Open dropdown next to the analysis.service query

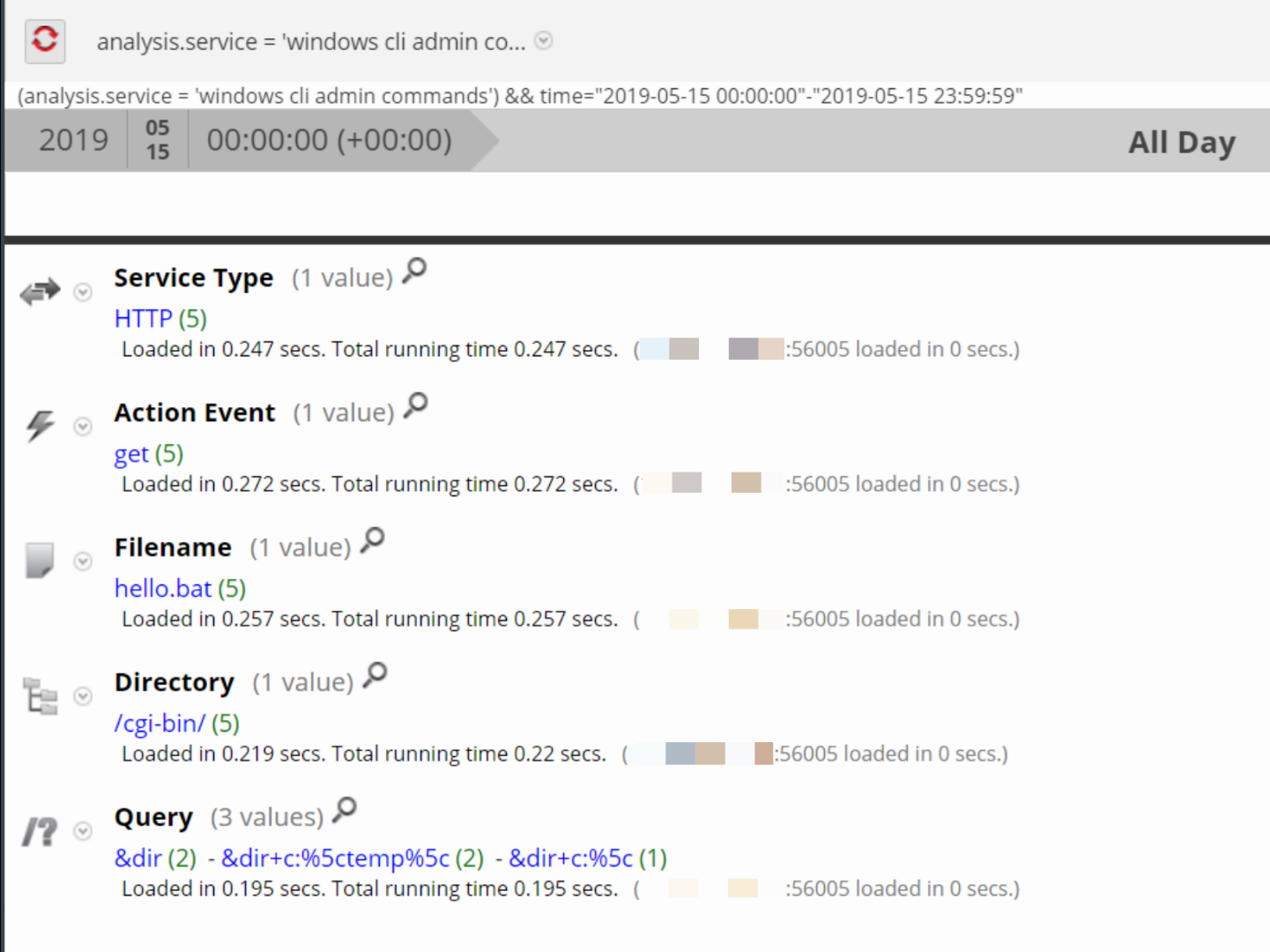click(544, 41)
